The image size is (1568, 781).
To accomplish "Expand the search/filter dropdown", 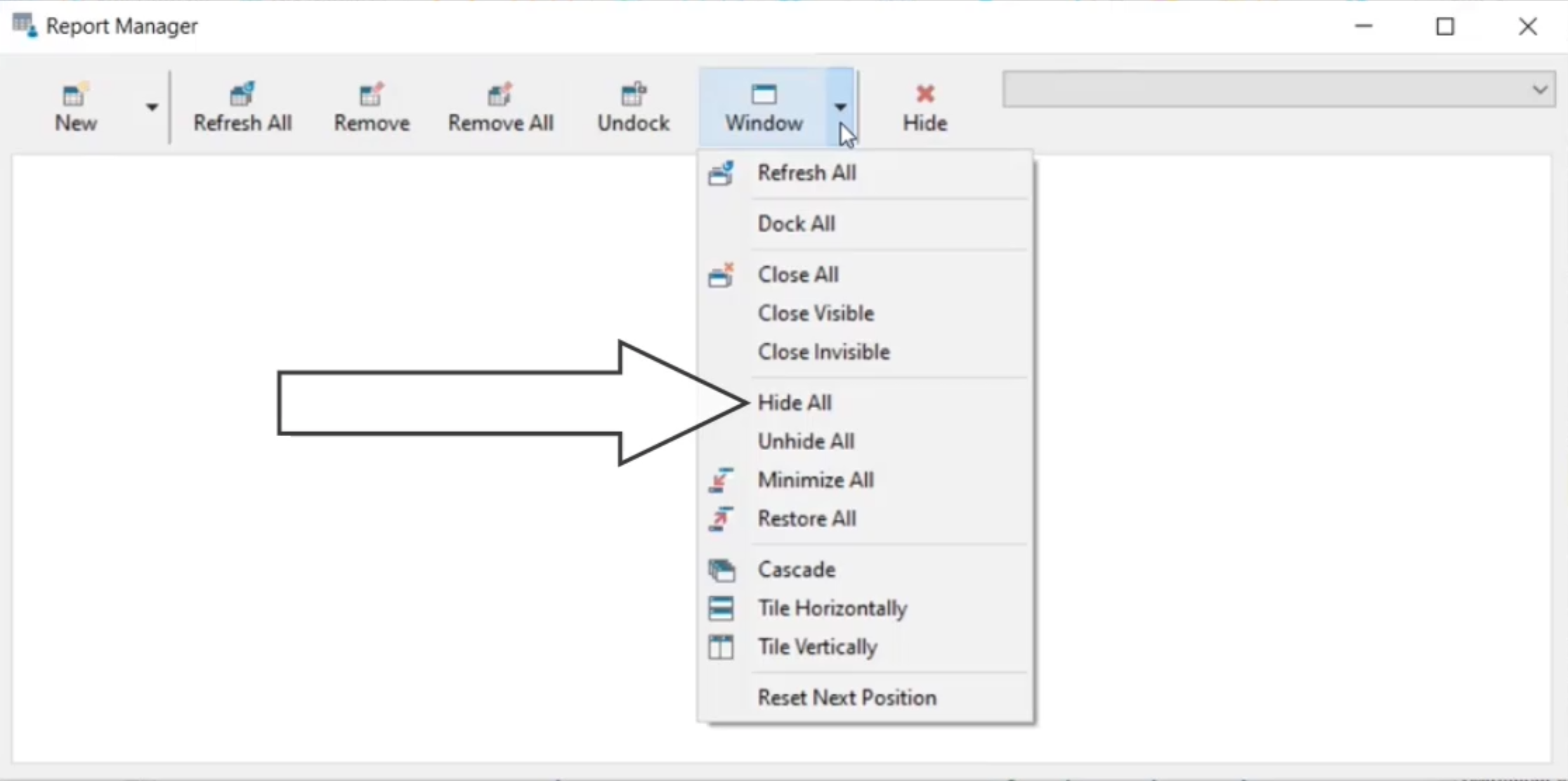I will pyautogui.click(x=1542, y=91).
